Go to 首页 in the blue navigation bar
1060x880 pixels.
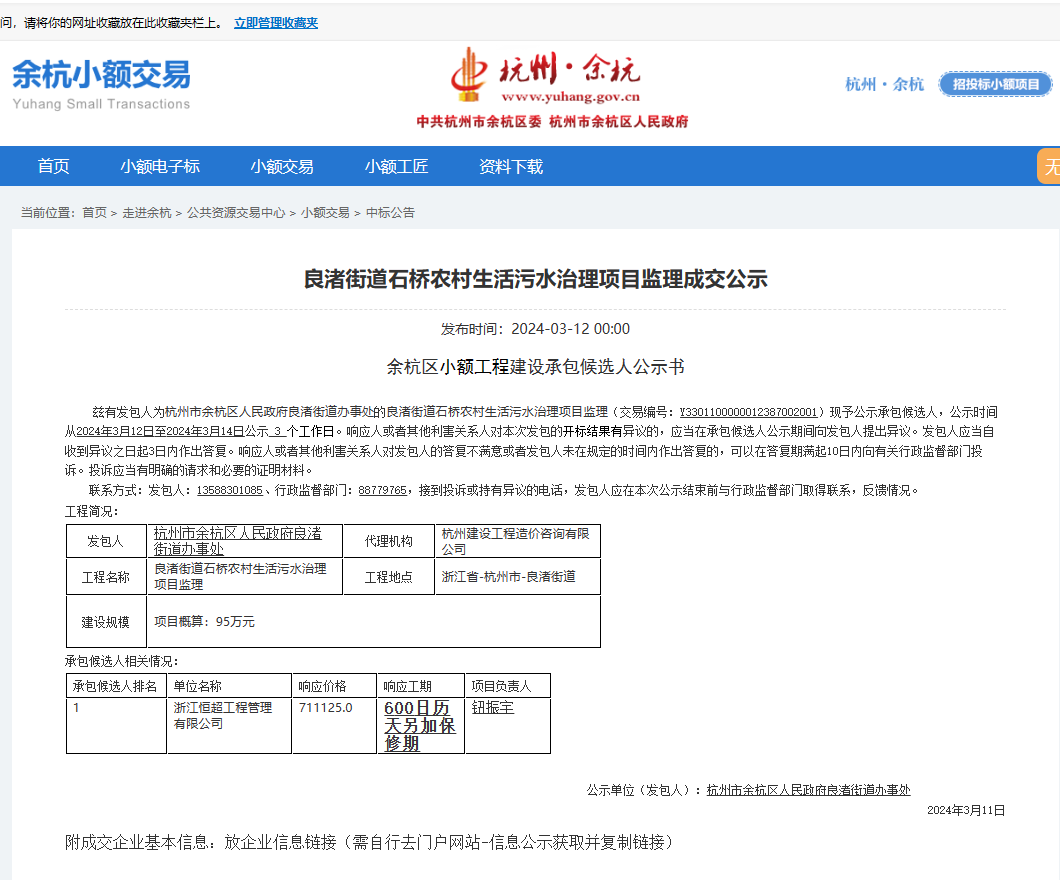point(54,167)
